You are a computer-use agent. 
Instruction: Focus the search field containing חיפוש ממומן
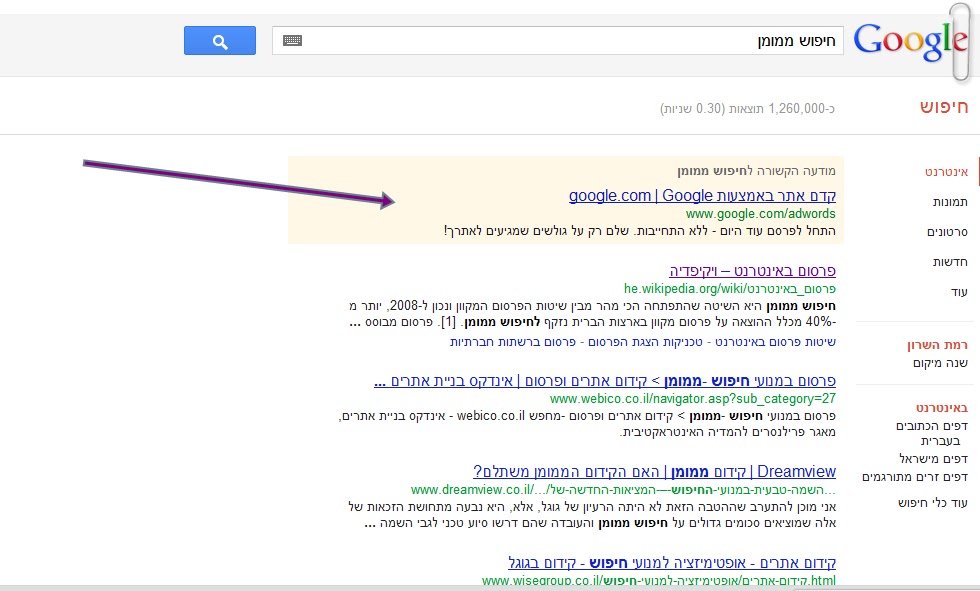point(558,41)
